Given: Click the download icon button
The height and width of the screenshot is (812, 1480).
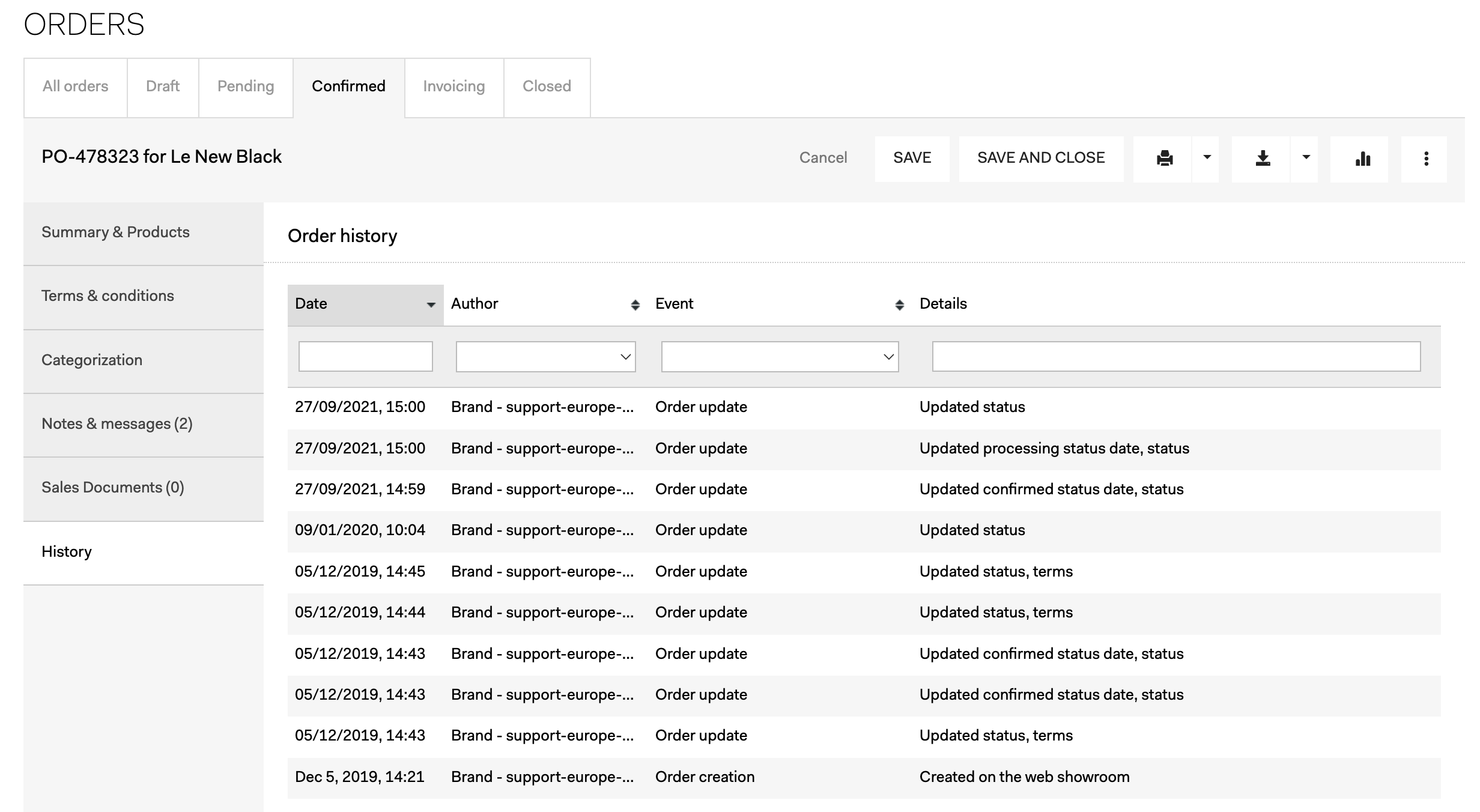Looking at the screenshot, I should [1263, 159].
